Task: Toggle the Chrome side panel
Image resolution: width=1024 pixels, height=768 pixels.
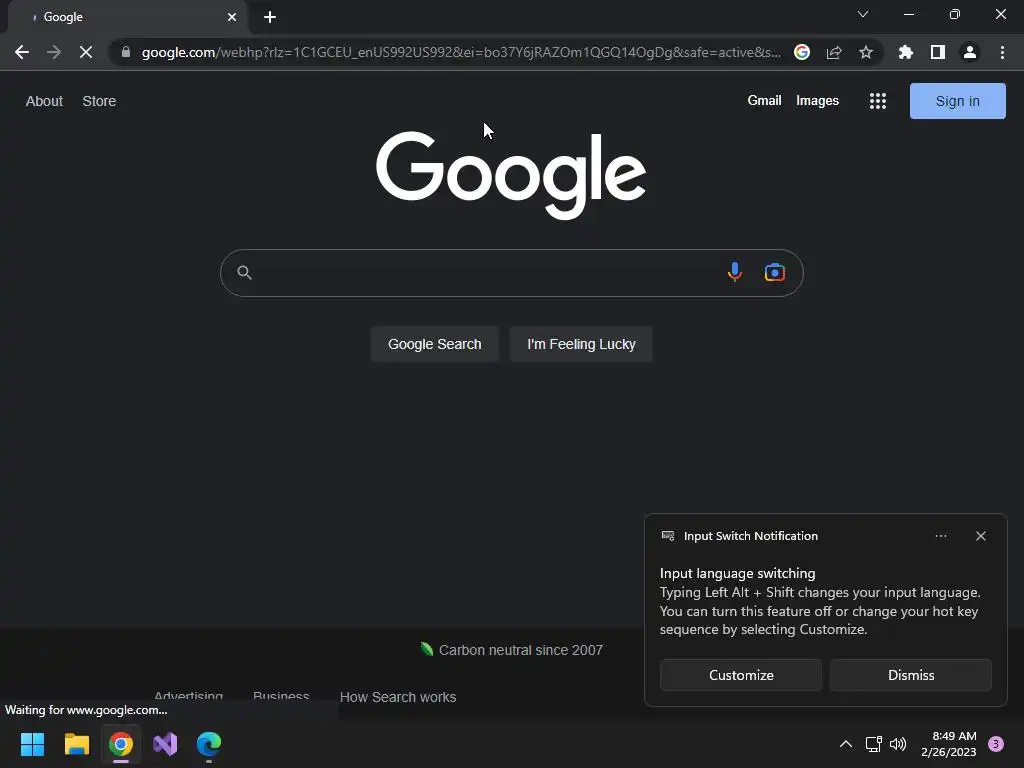Action: pos(938,52)
